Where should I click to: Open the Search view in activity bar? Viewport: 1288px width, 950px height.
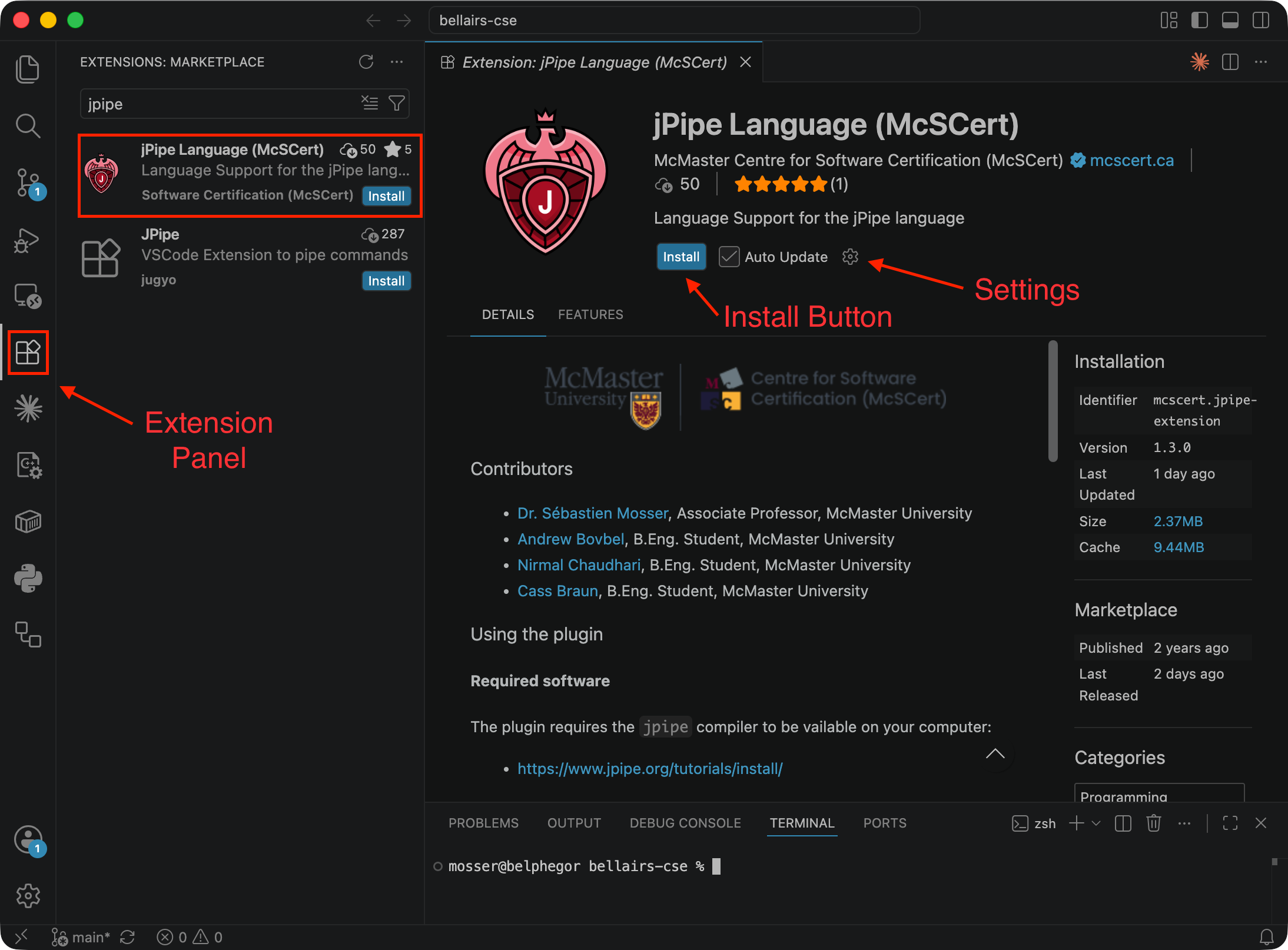coord(28,126)
